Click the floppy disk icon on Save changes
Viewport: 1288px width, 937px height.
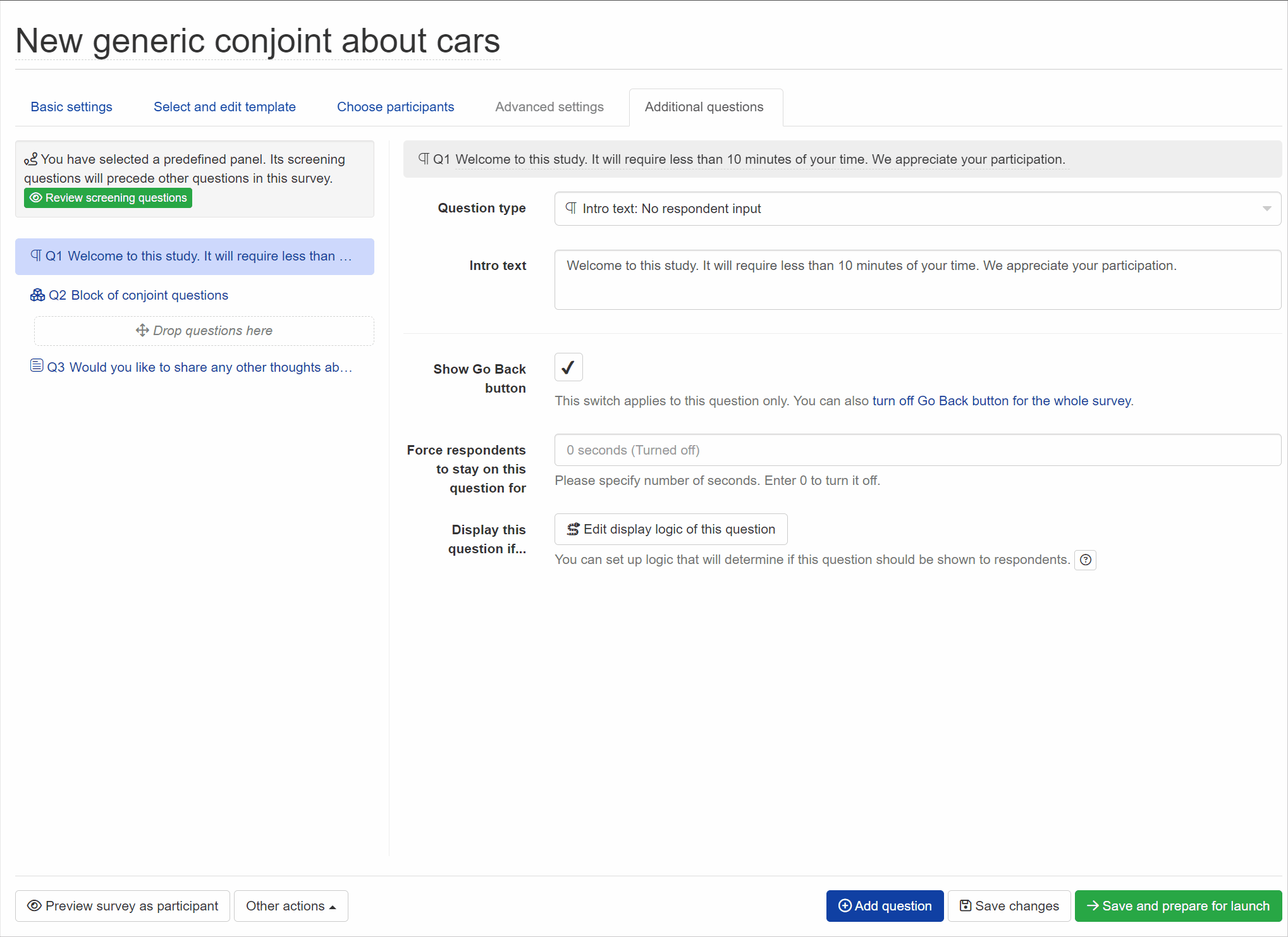coord(966,905)
